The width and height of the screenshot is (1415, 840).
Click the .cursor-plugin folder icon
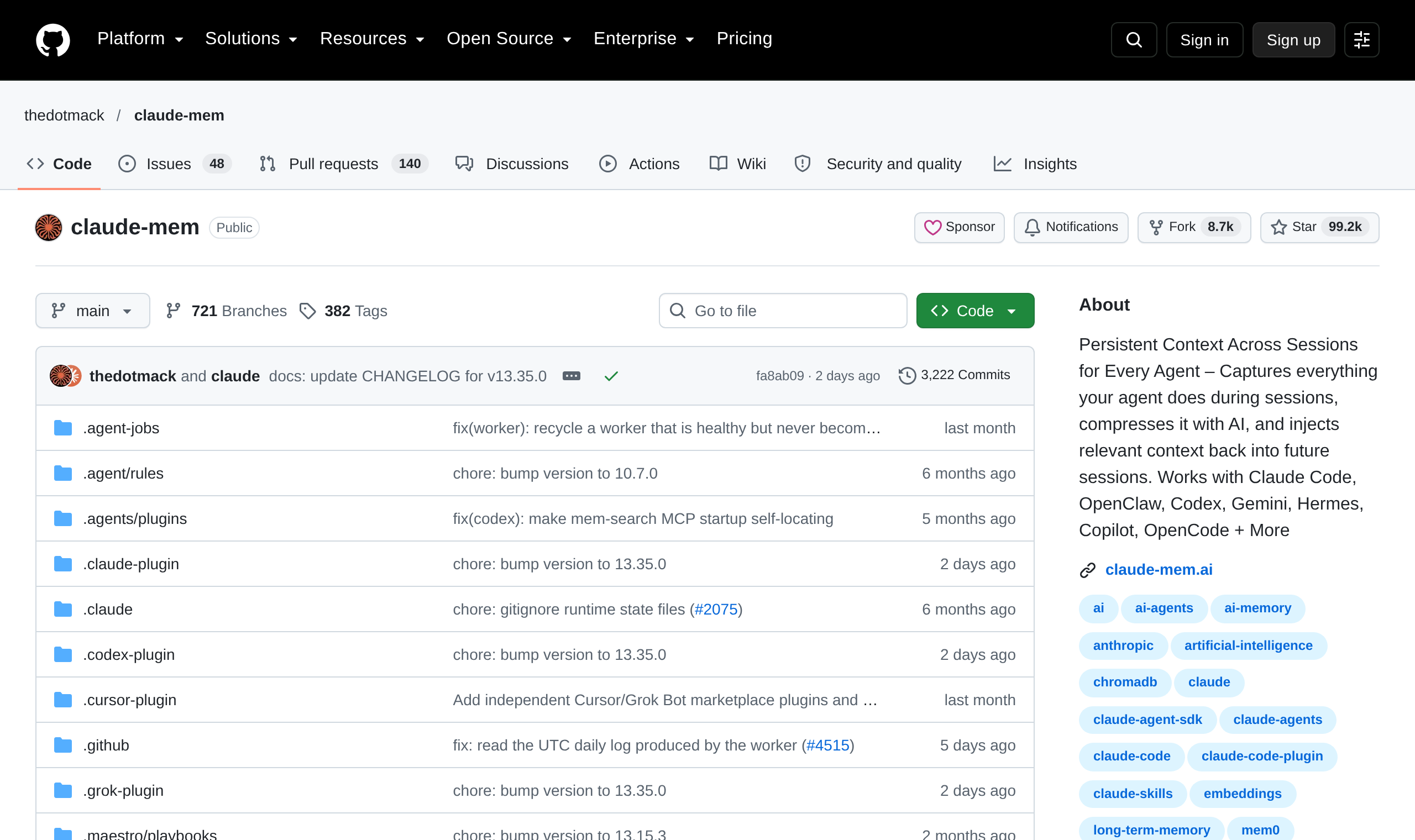click(x=63, y=700)
